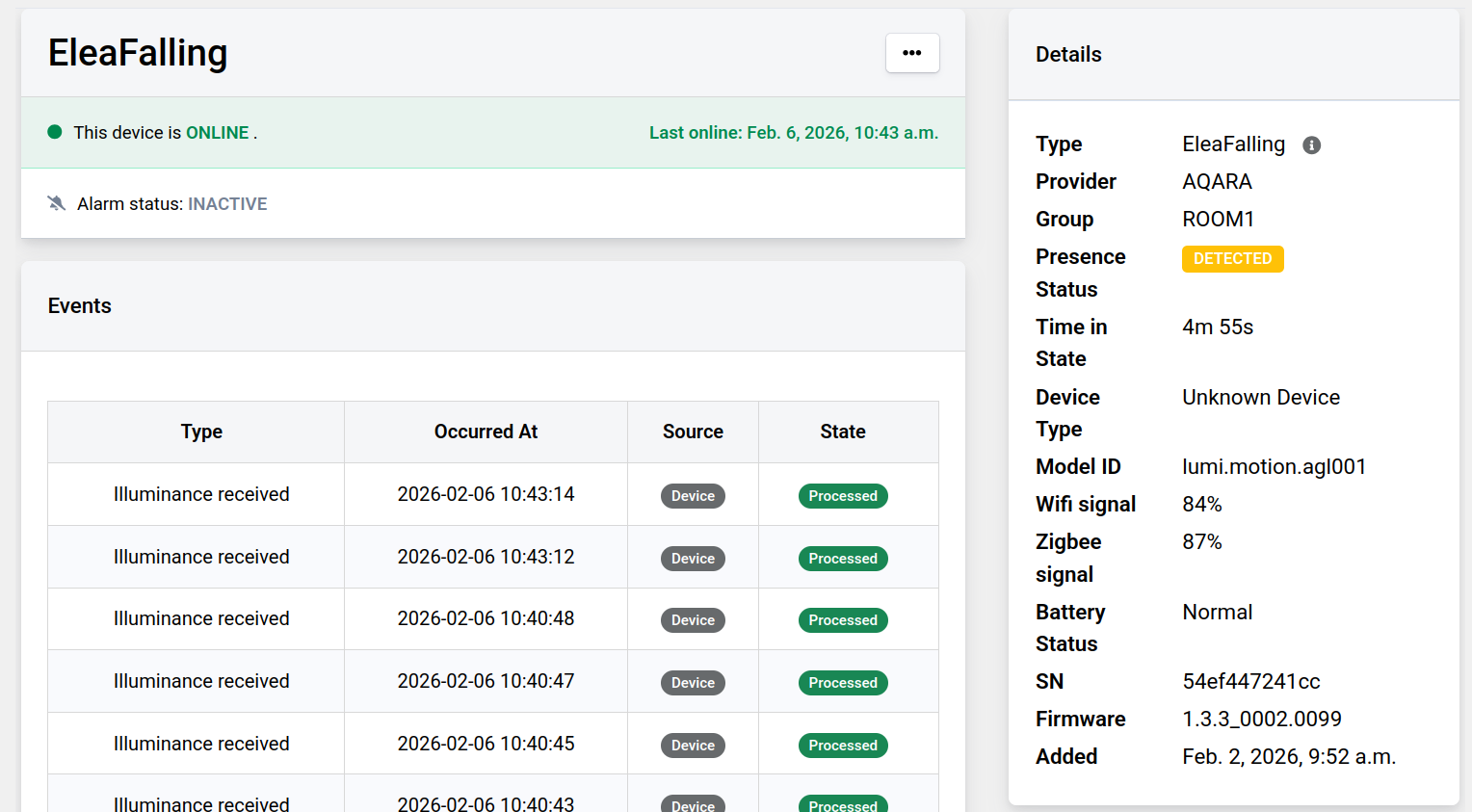1472x812 pixels.
Task: Click the Processed badge for the 10:43:14 event
Action: (x=843, y=495)
